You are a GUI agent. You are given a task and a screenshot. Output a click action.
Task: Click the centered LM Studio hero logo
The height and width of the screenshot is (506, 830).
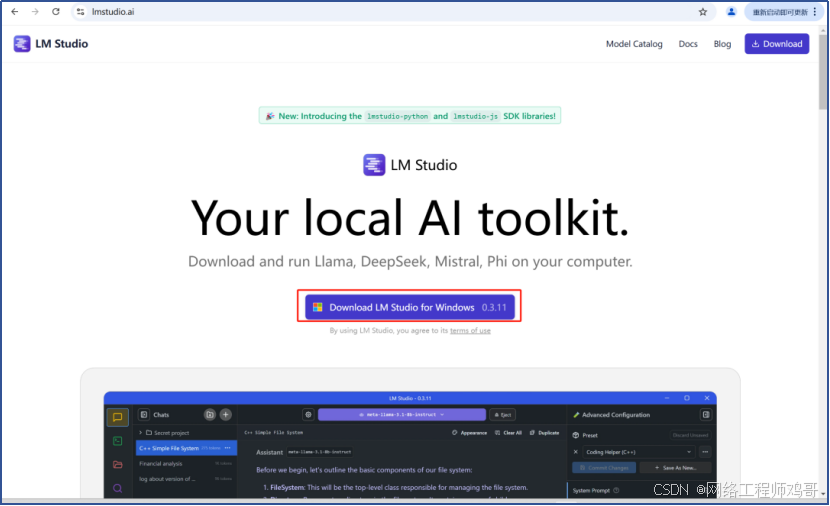click(x=374, y=165)
